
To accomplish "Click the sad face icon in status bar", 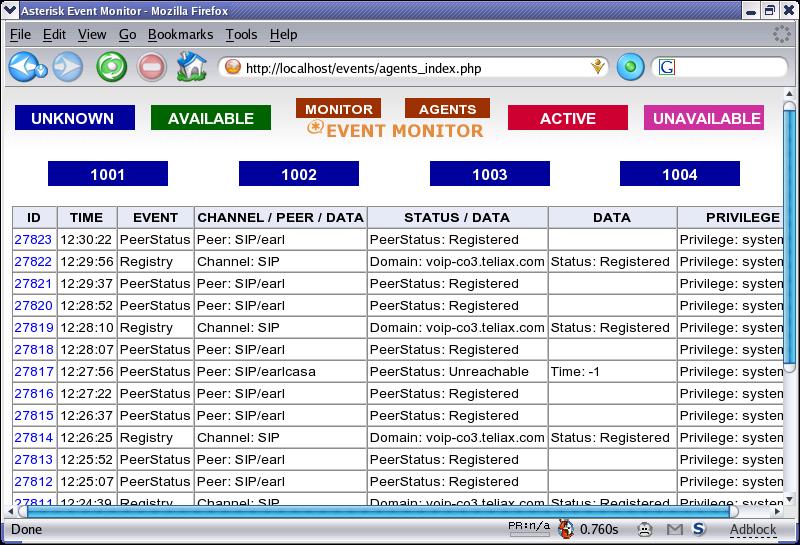I will coord(646,529).
